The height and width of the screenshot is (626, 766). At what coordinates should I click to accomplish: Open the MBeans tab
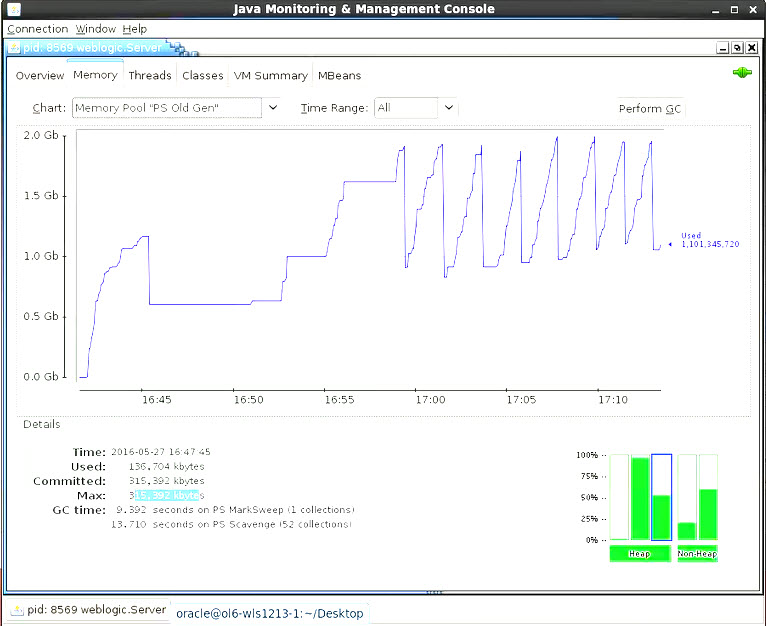click(340, 76)
